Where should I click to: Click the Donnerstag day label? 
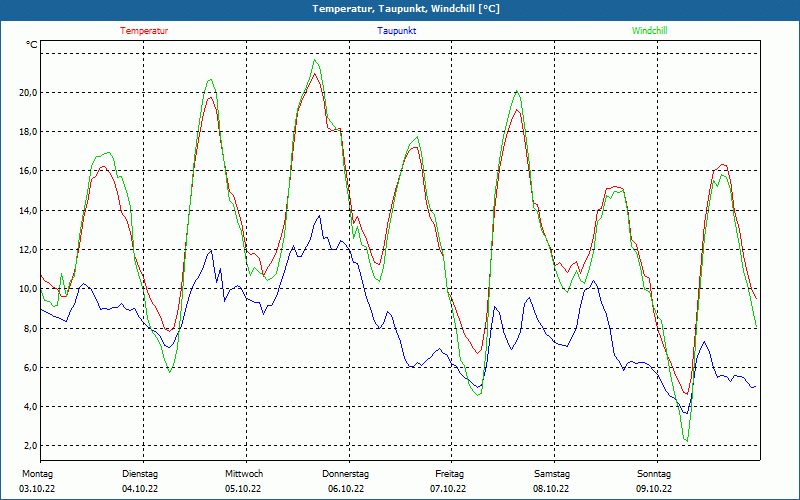[x=345, y=474]
